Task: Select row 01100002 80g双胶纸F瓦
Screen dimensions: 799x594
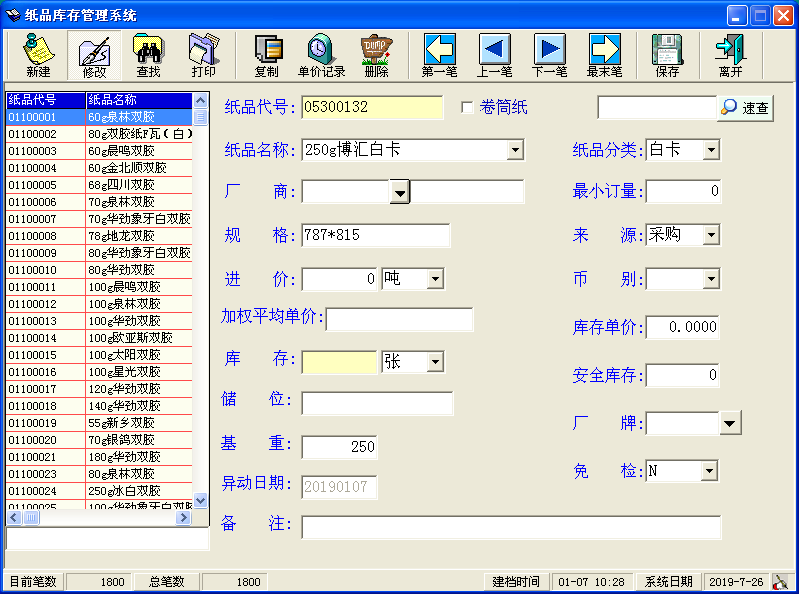Action: point(99,134)
